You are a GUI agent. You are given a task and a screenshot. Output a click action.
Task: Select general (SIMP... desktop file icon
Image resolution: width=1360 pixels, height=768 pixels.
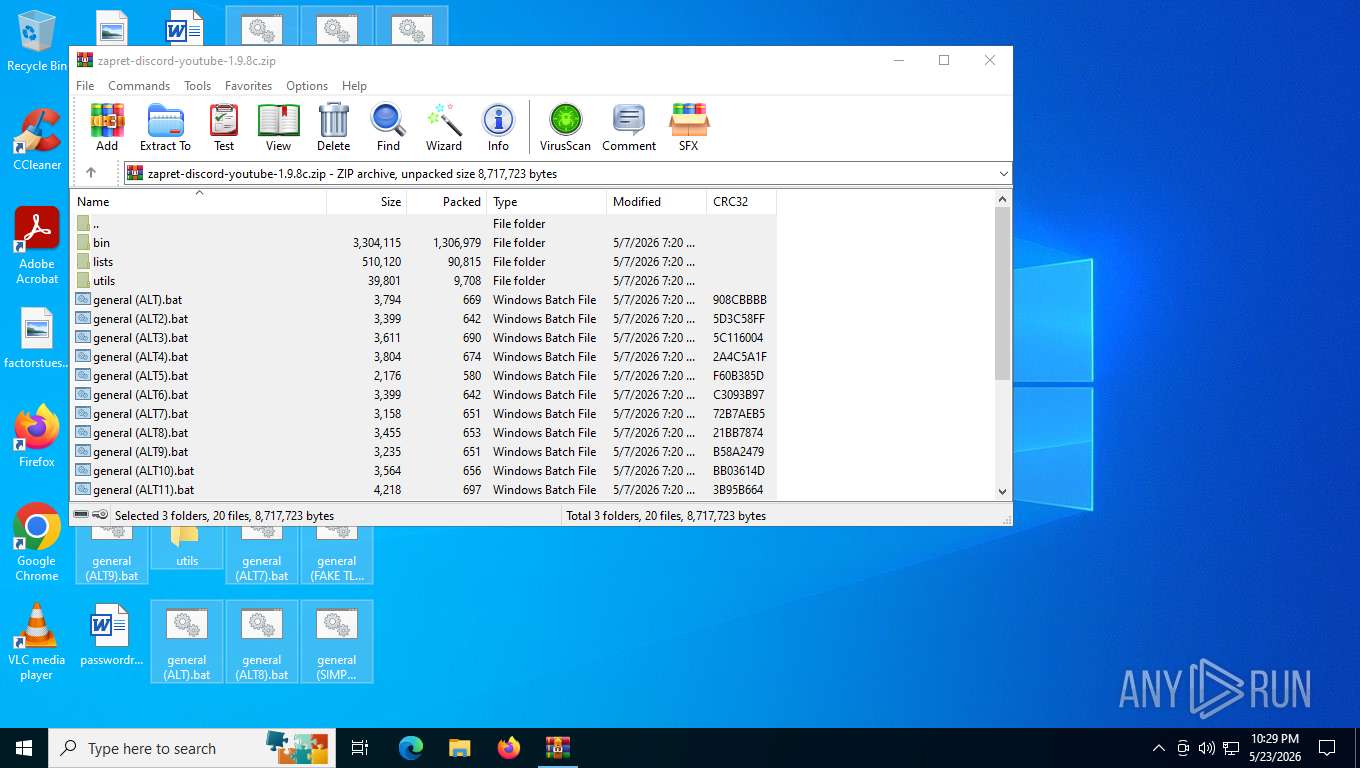coord(337,642)
